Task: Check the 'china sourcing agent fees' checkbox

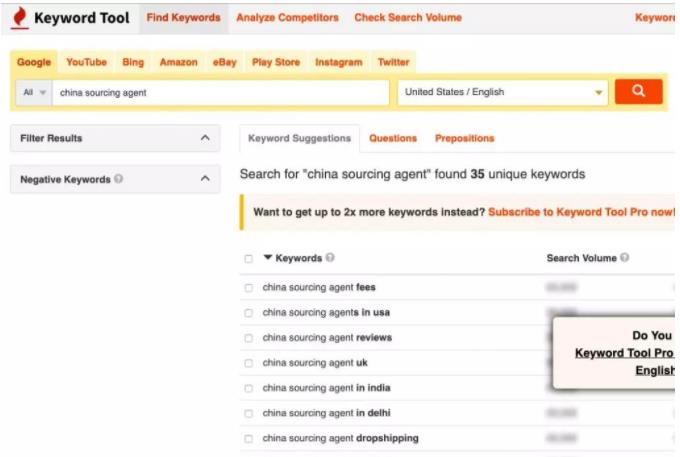Action: pyautogui.click(x=249, y=288)
